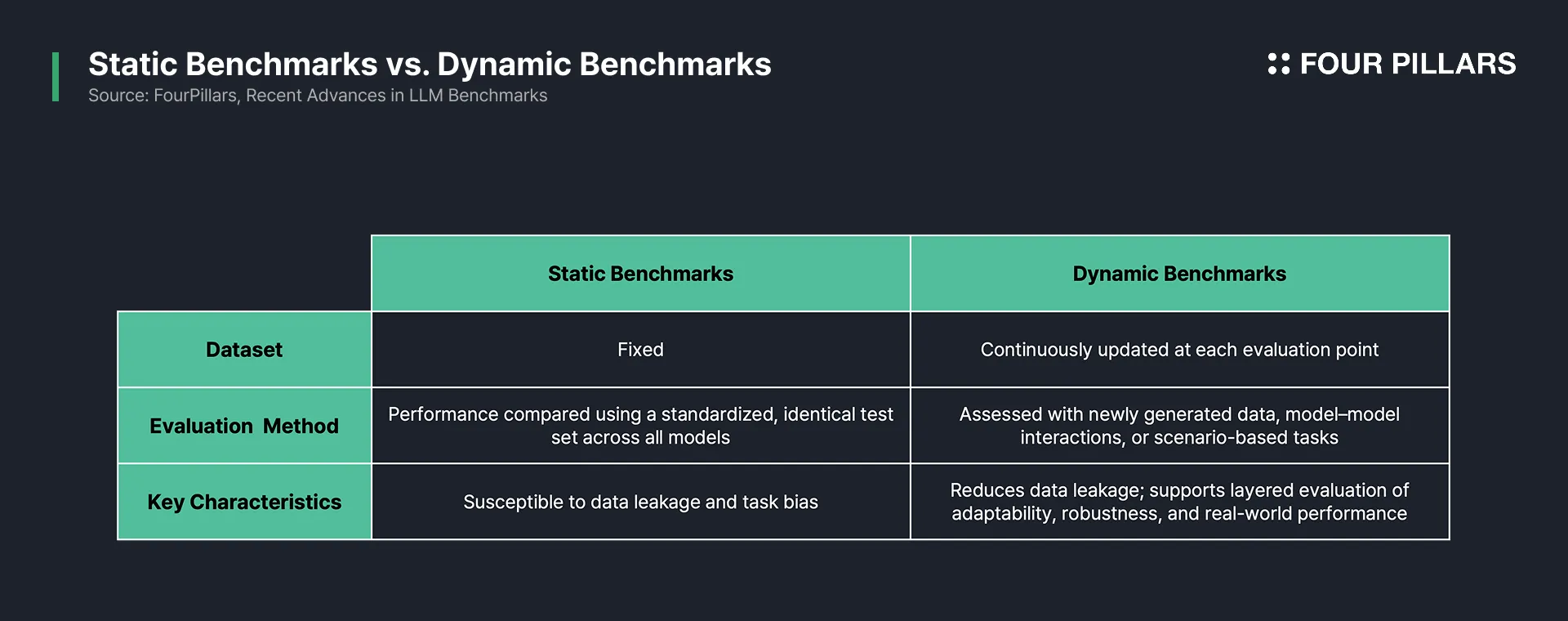Click the Evaluation Method row header
Screen dimensions: 1568x621
pos(244,426)
